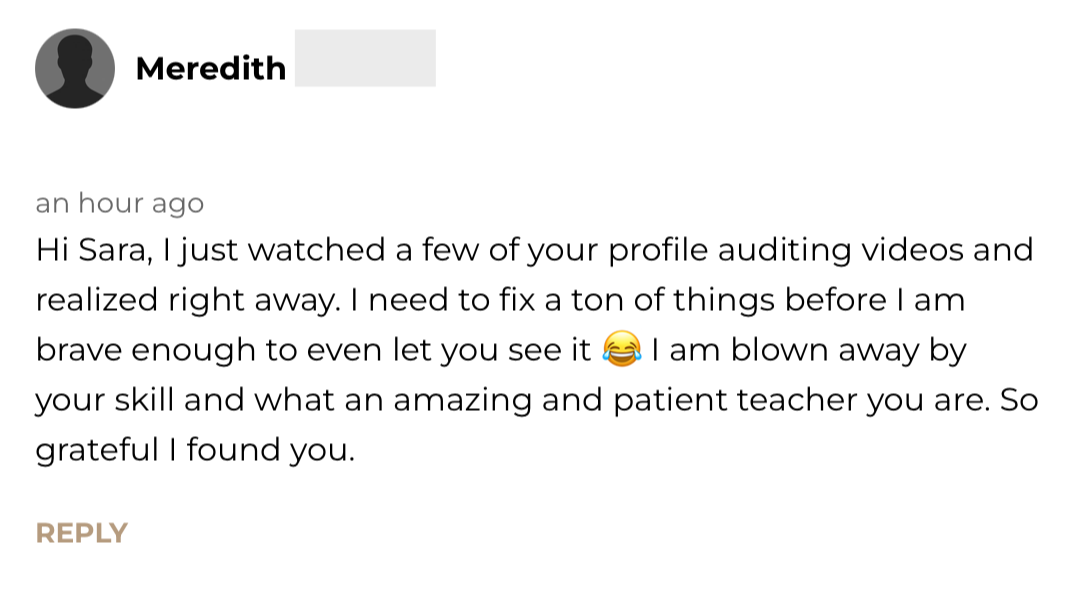The height and width of the screenshot is (599, 1078).
Task: Click the "Hi Sara" greeting text
Action: tap(92, 250)
